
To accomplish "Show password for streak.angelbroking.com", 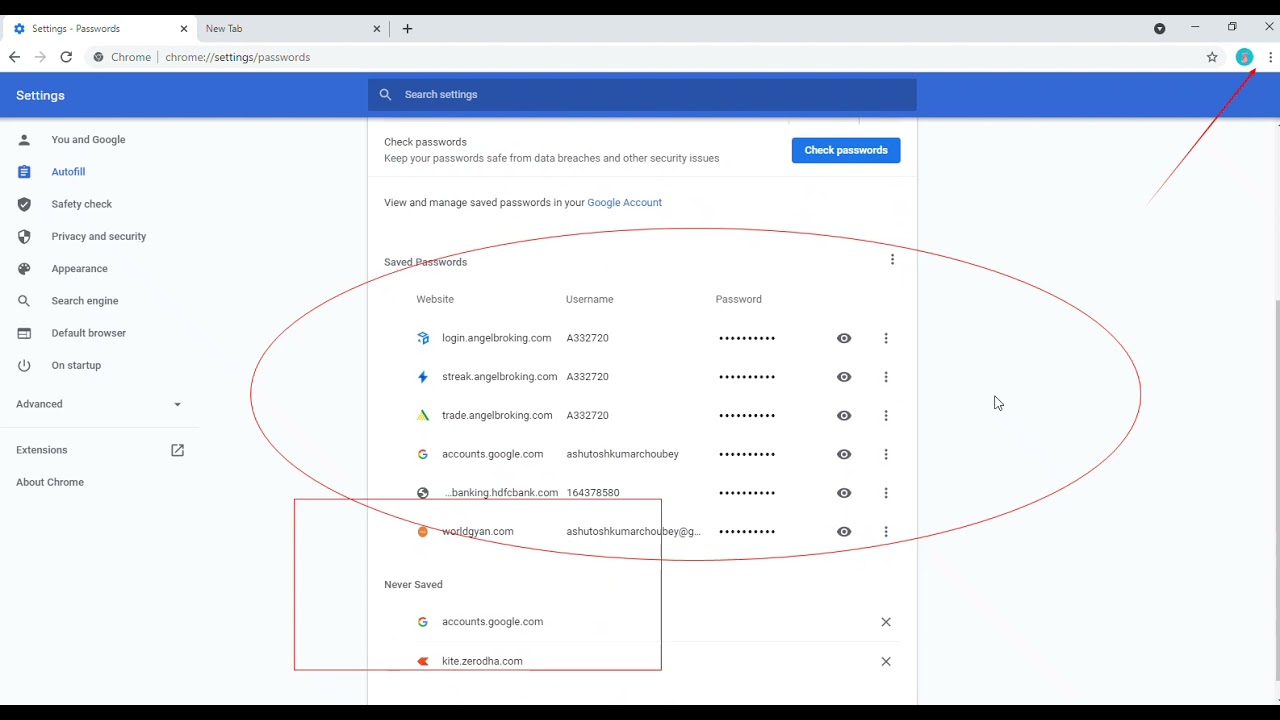I will (x=844, y=377).
